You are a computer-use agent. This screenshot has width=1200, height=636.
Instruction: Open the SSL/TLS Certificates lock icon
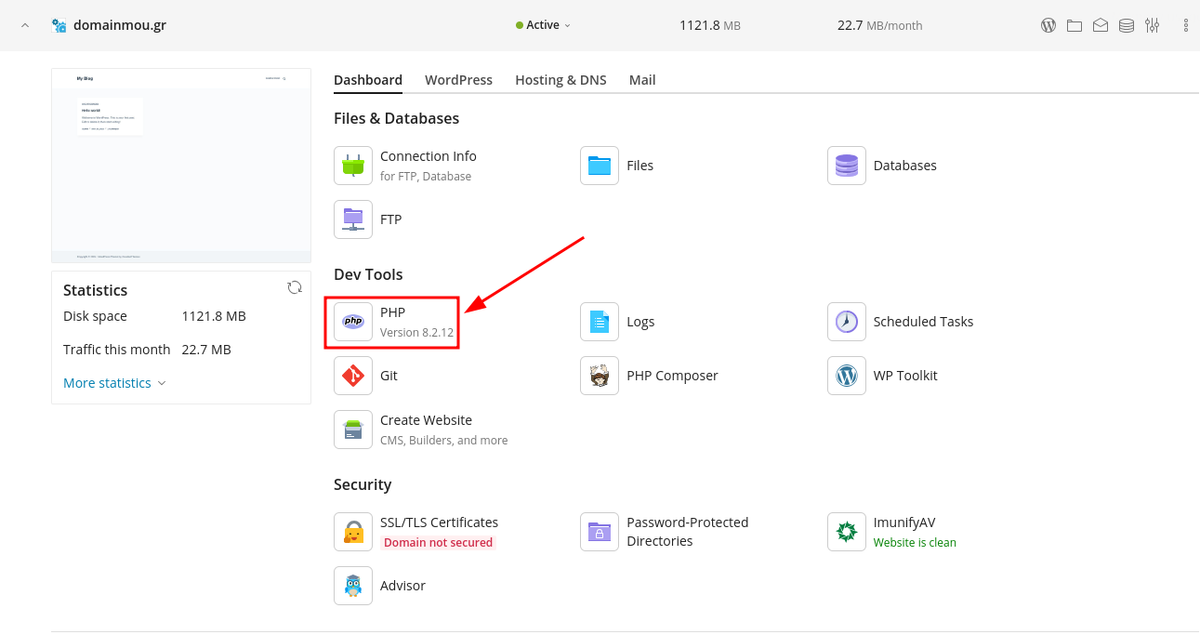tap(353, 532)
